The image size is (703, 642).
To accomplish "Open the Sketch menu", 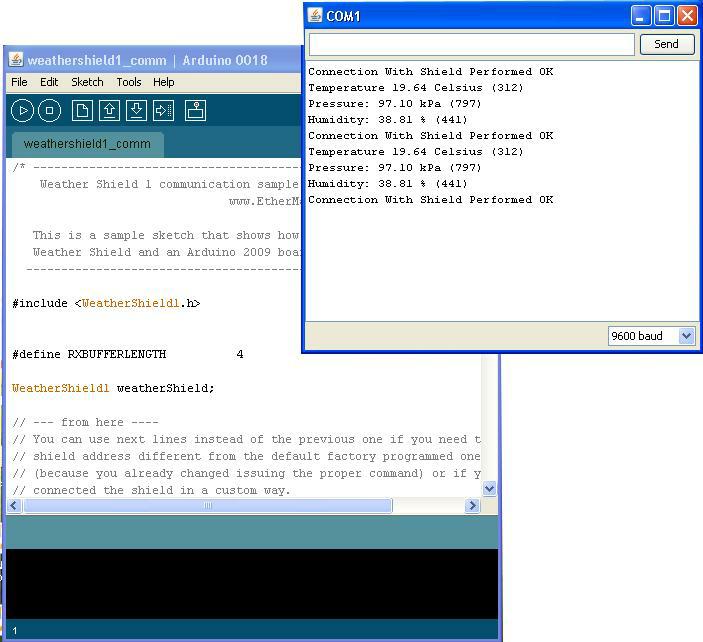I will [87, 82].
